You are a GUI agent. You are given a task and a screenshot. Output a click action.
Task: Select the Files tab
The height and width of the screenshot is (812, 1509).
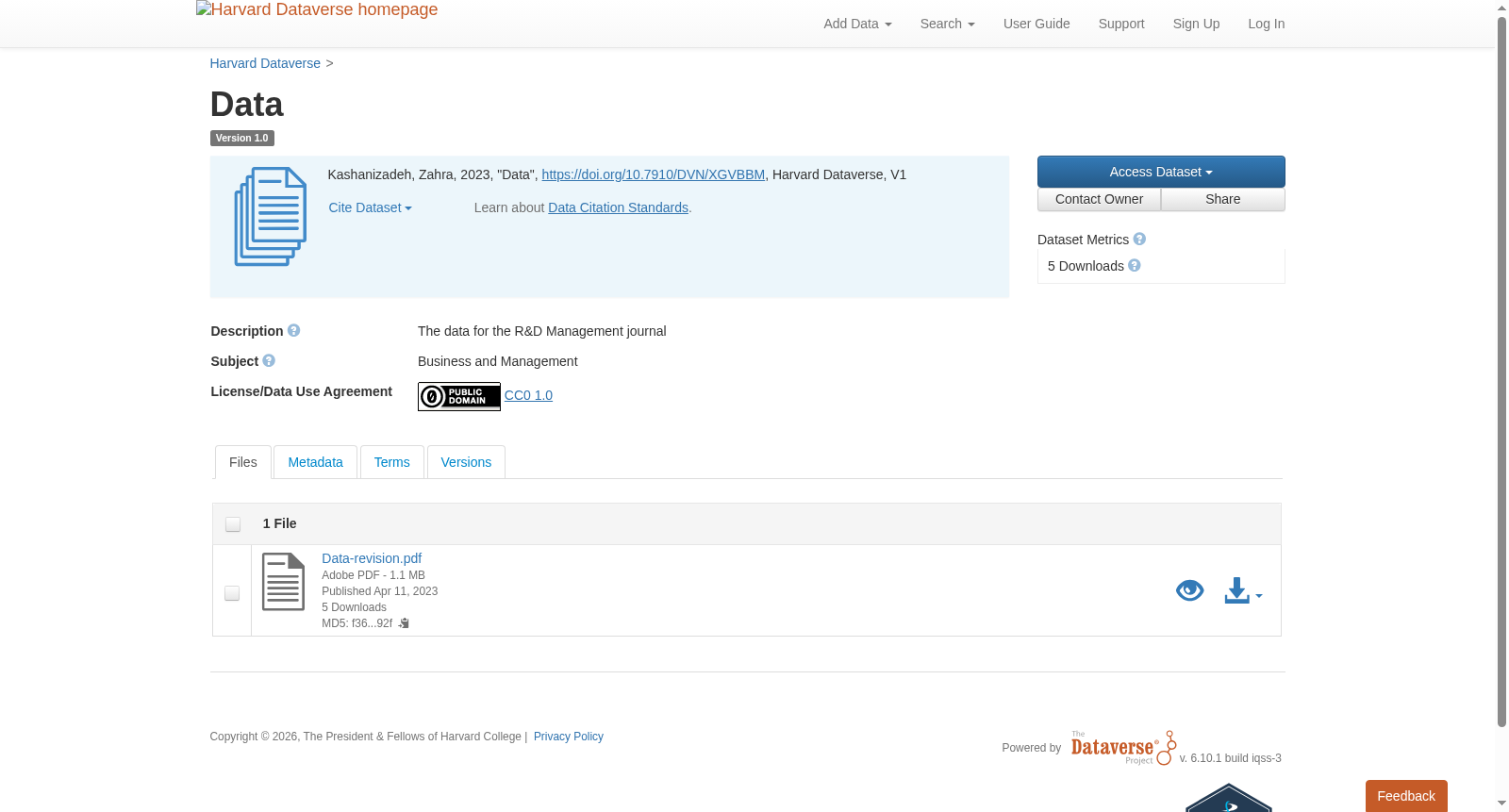[x=243, y=462]
